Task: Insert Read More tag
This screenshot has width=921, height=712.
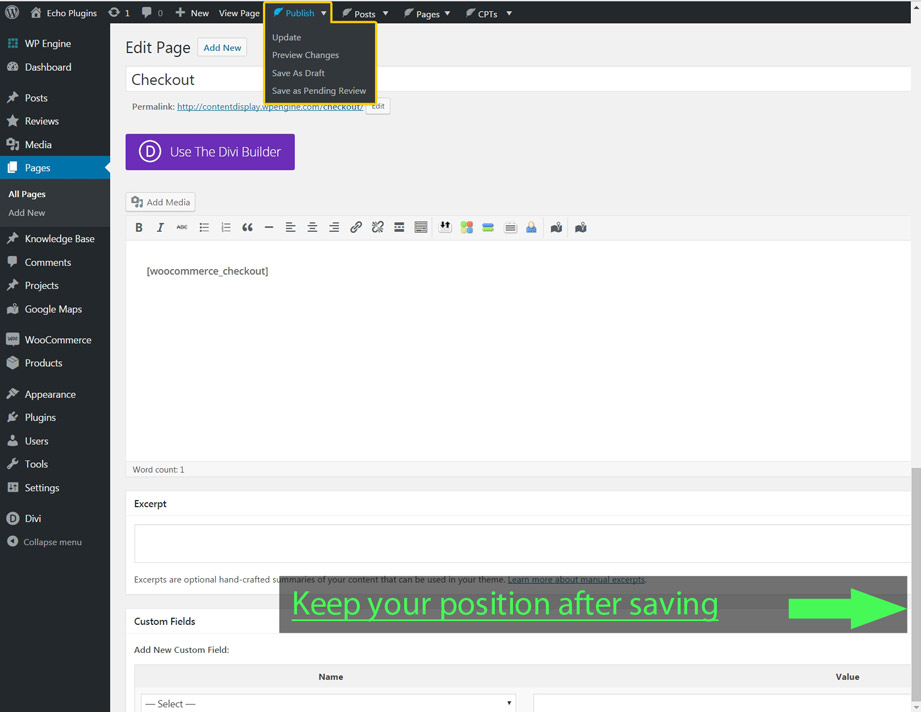Action: tap(399, 227)
